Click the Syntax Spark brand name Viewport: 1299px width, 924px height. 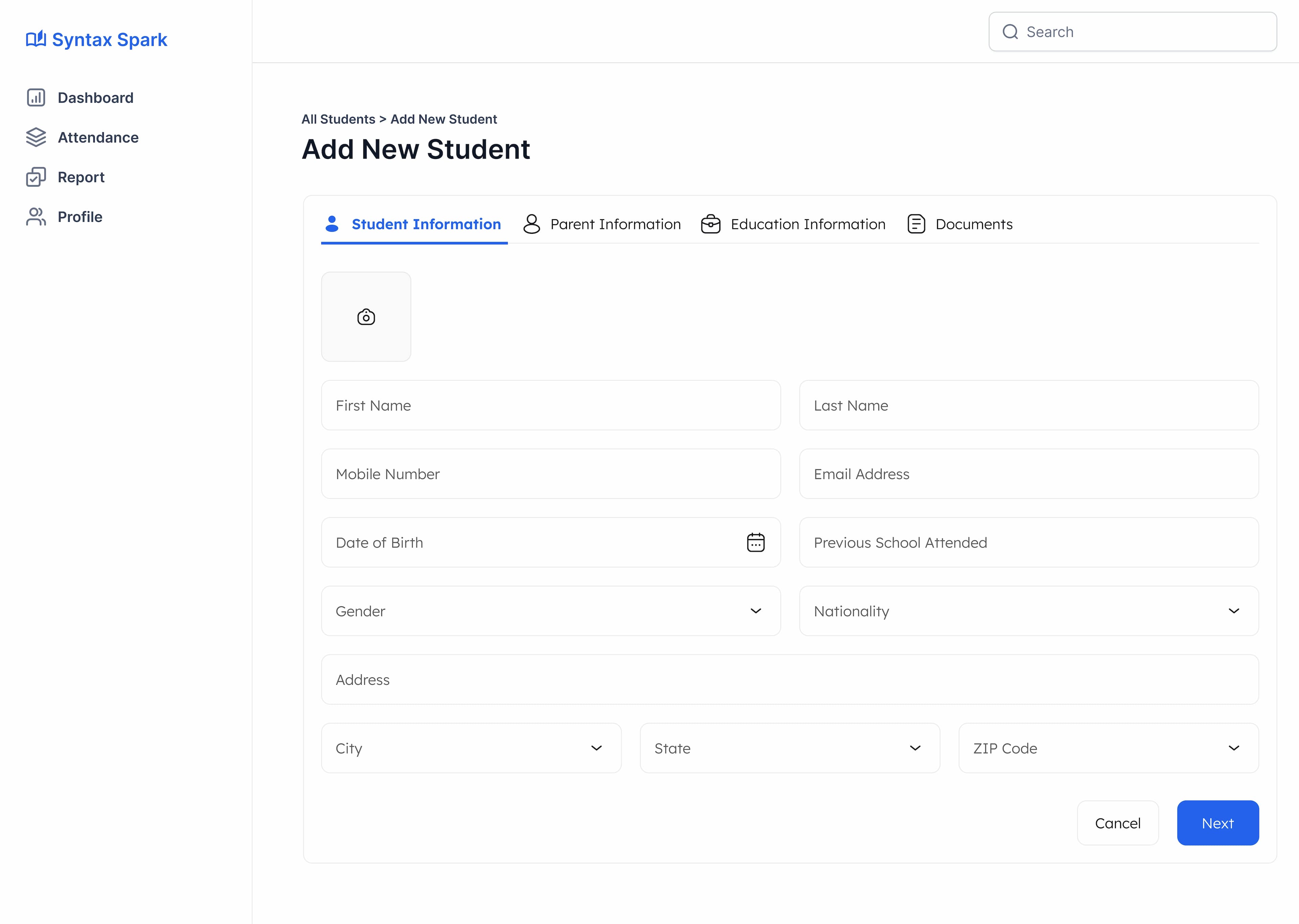click(x=109, y=39)
